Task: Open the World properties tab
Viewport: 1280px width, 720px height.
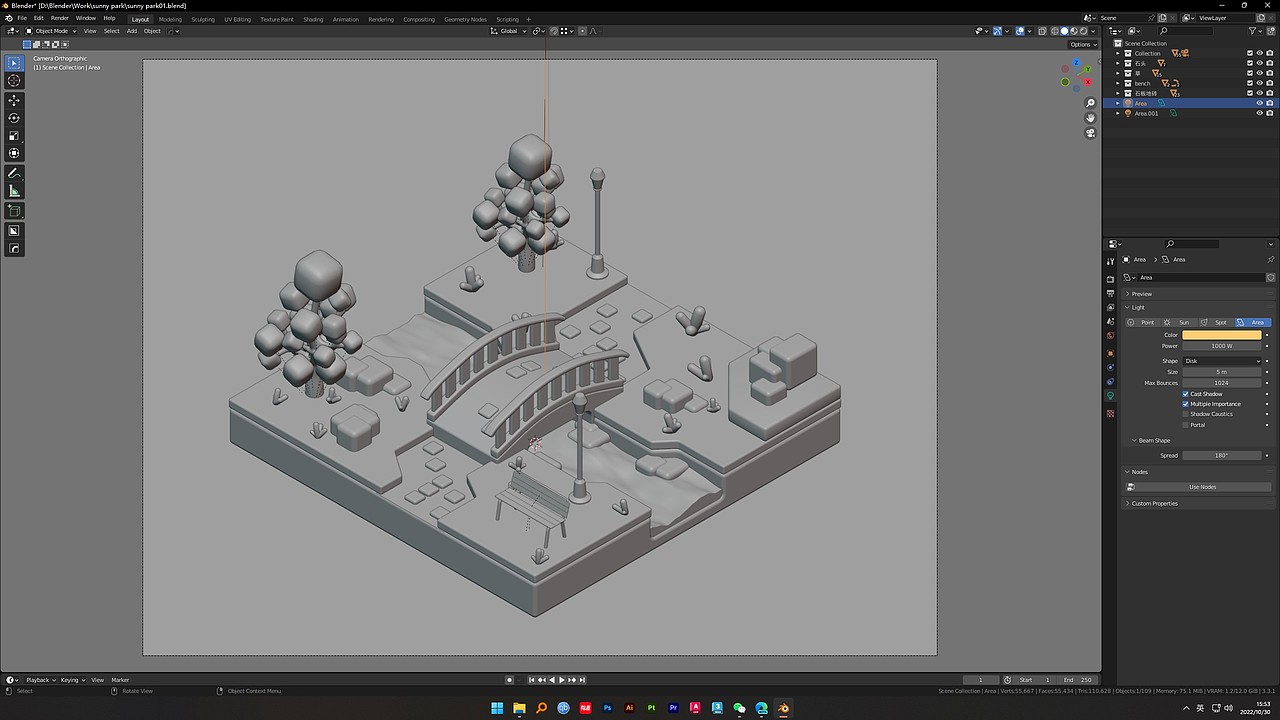Action: coord(1110,336)
